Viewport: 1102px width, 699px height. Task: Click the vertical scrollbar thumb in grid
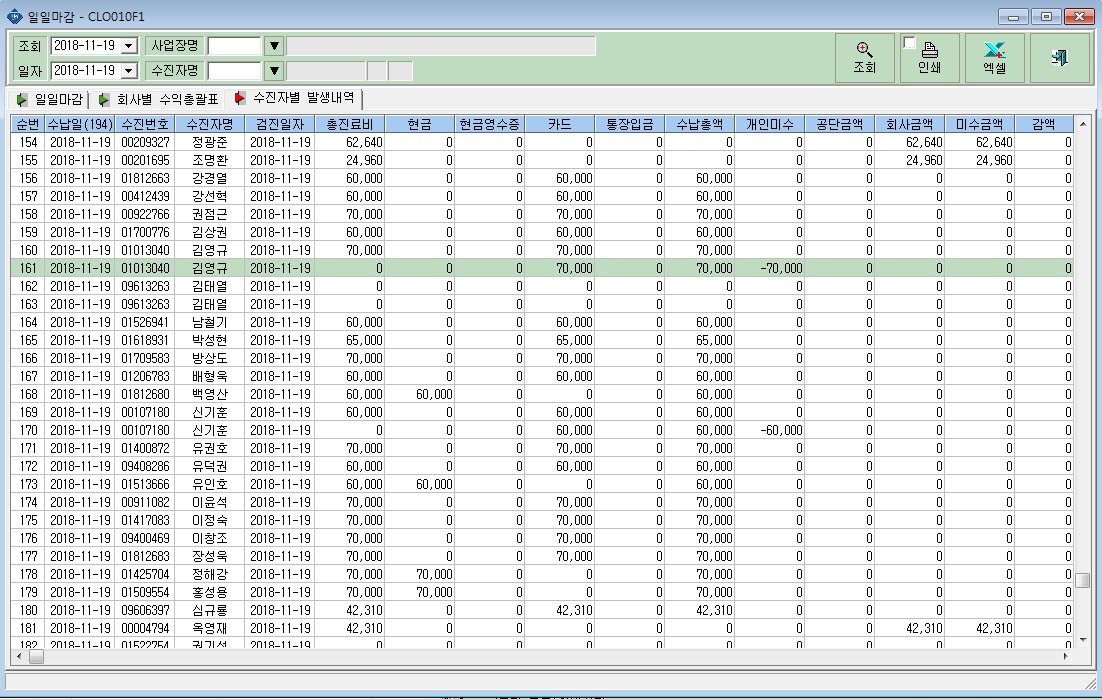[1082, 580]
